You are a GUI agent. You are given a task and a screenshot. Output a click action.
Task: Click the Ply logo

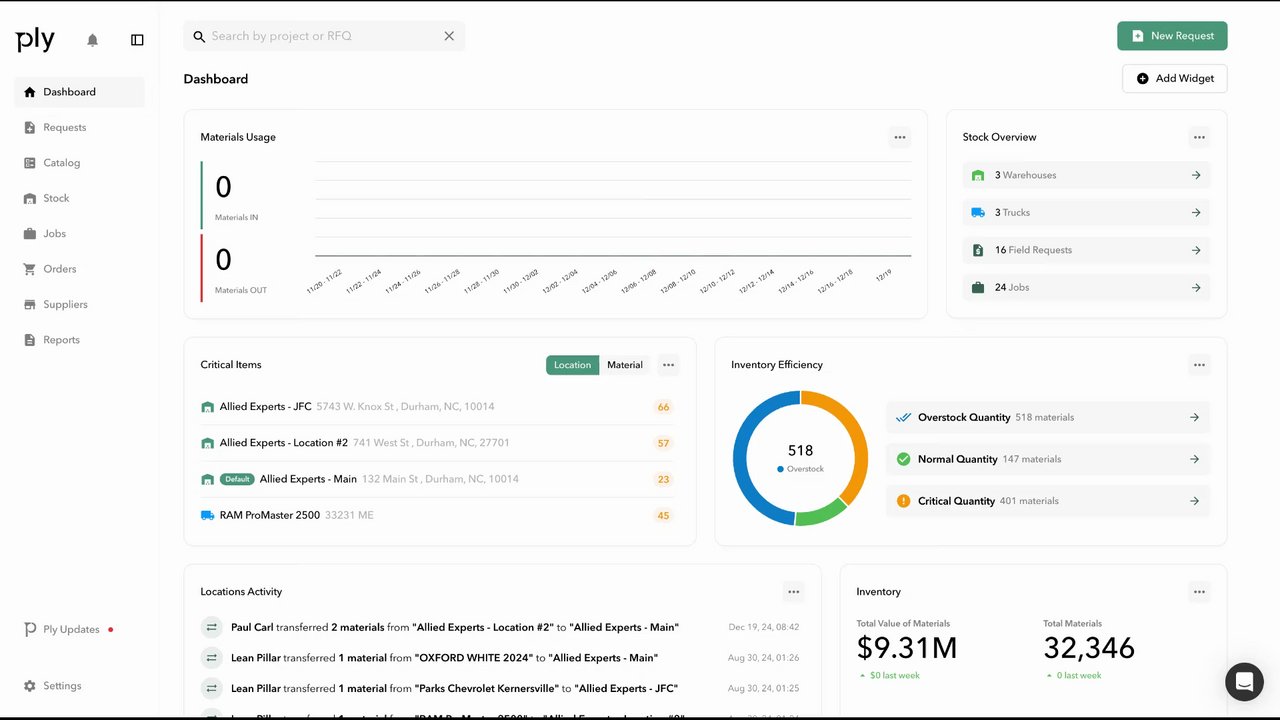click(36, 40)
